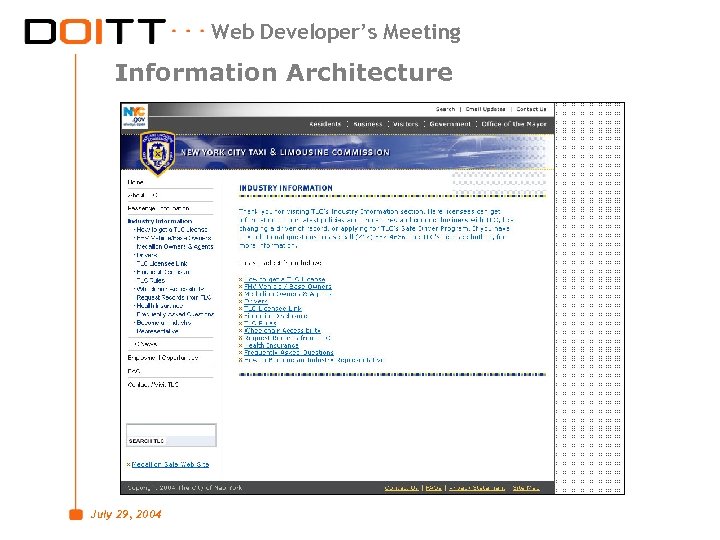
Task: Open Contact/Visit TLC in left sidebar
Action: [153, 385]
